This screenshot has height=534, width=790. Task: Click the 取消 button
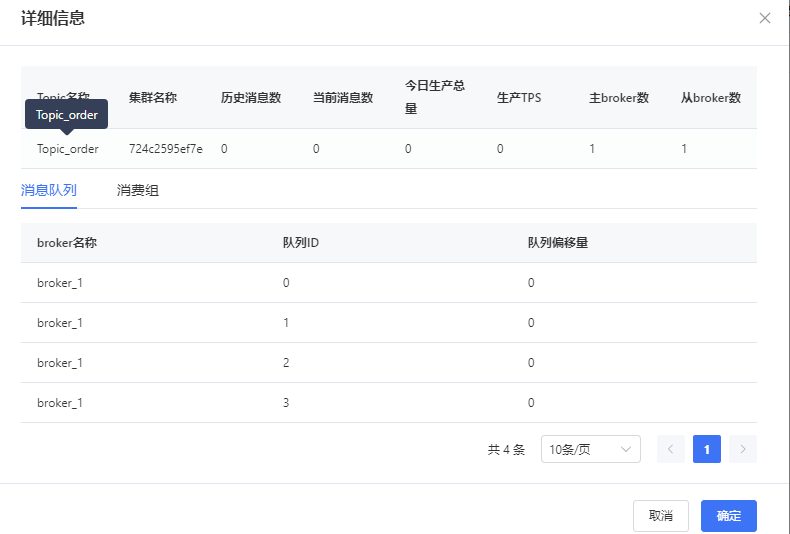(x=661, y=516)
